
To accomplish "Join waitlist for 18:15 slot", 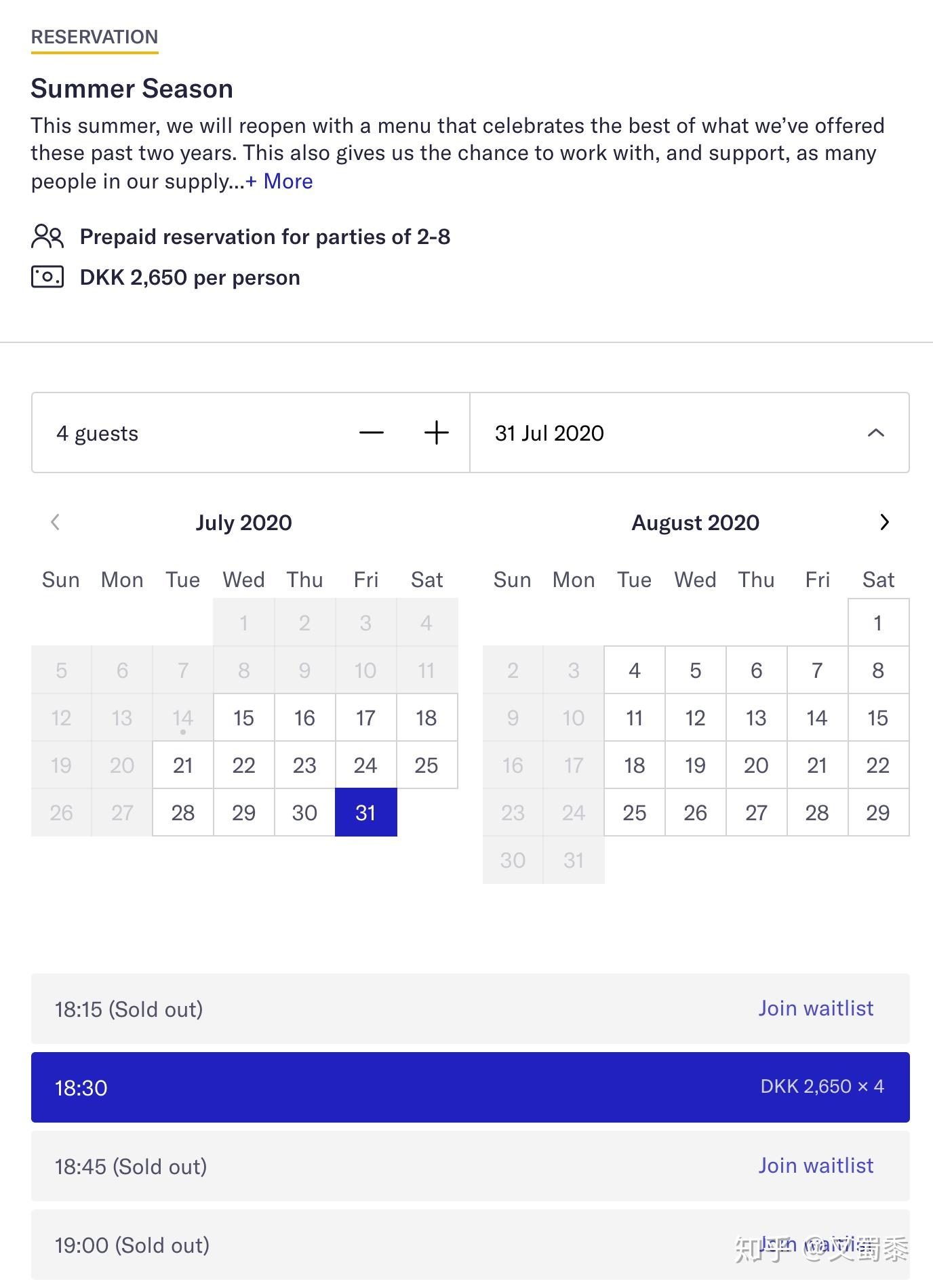I will coord(816,1009).
